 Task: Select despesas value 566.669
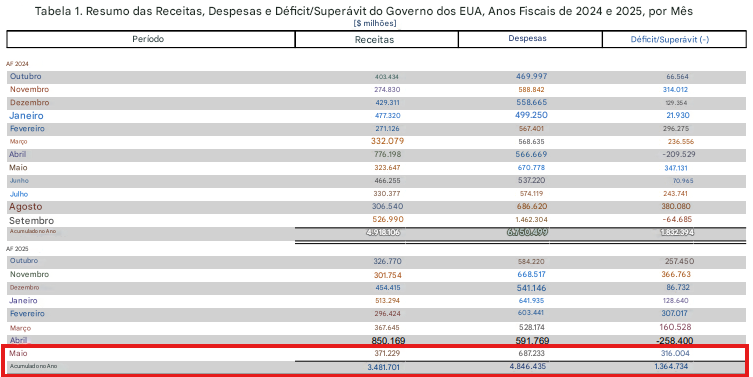(x=531, y=154)
